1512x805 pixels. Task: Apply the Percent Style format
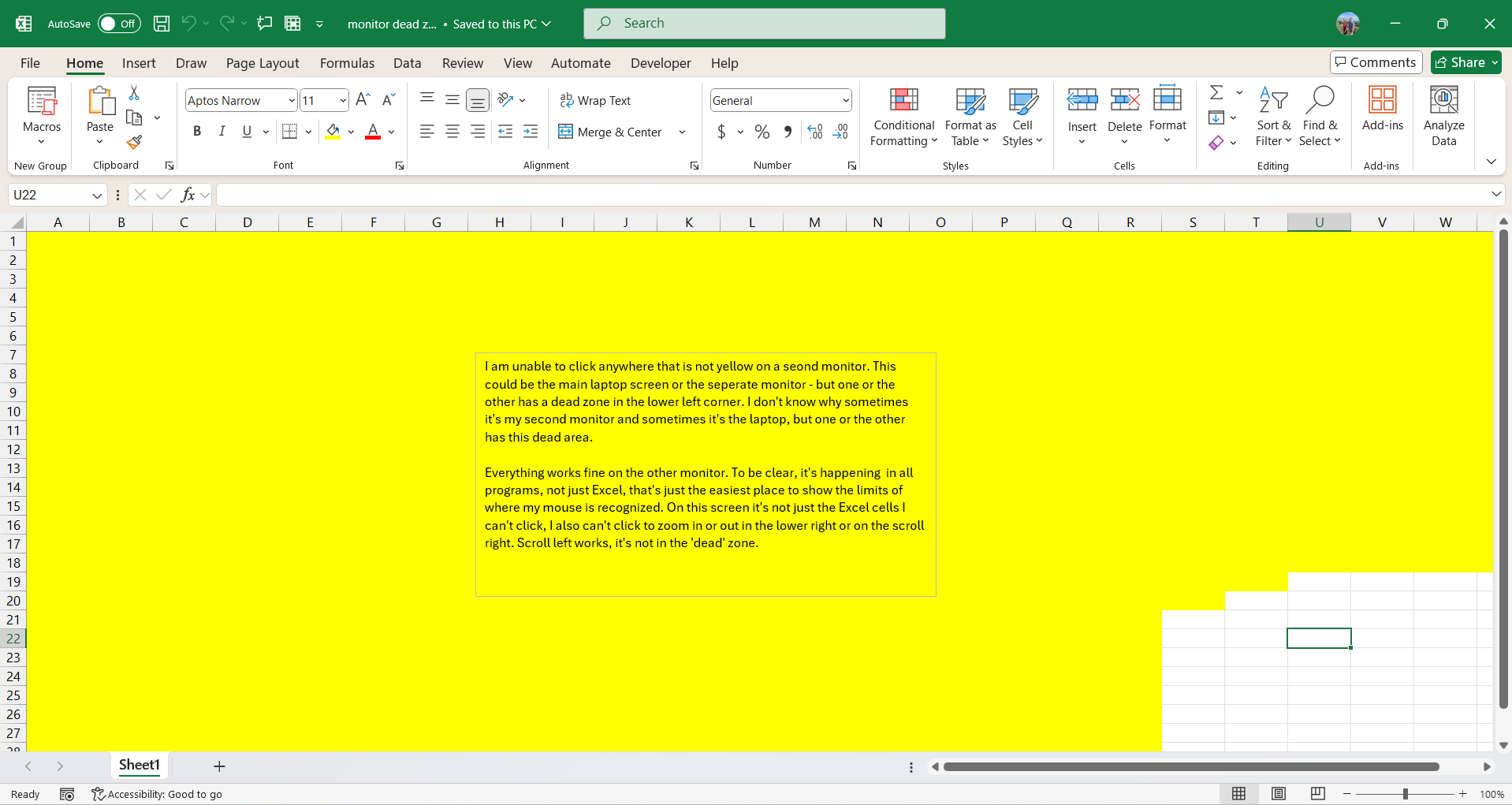[762, 132]
